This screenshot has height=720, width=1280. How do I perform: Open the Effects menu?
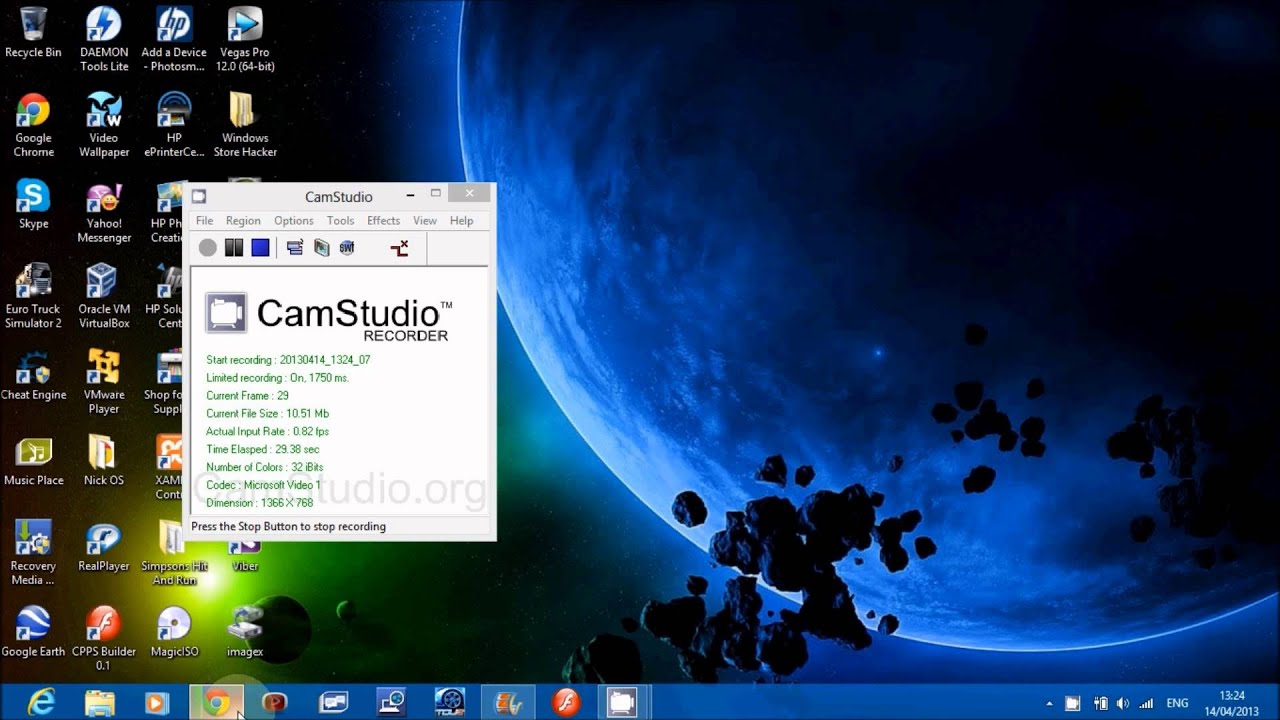[x=383, y=221]
